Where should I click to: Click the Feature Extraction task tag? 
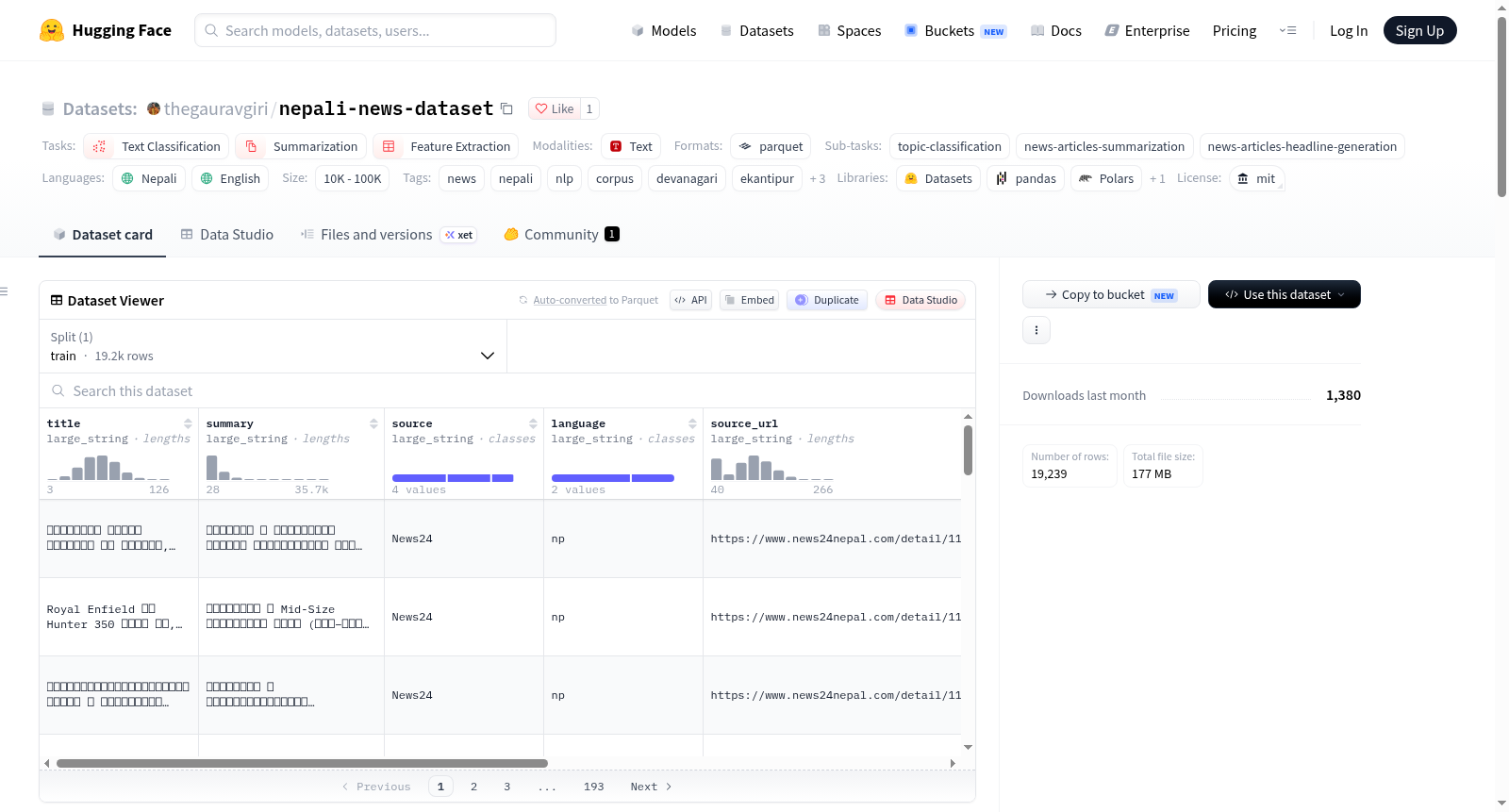tap(446, 146)
